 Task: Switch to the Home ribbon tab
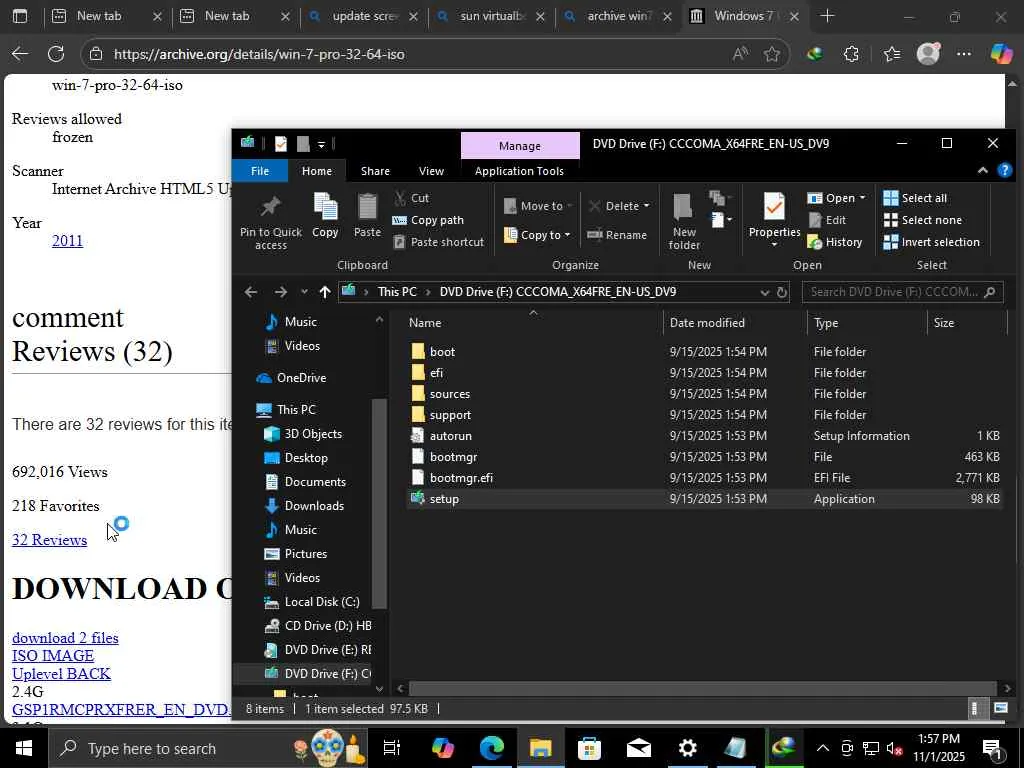pyautogui.click(x=317, y=171)
